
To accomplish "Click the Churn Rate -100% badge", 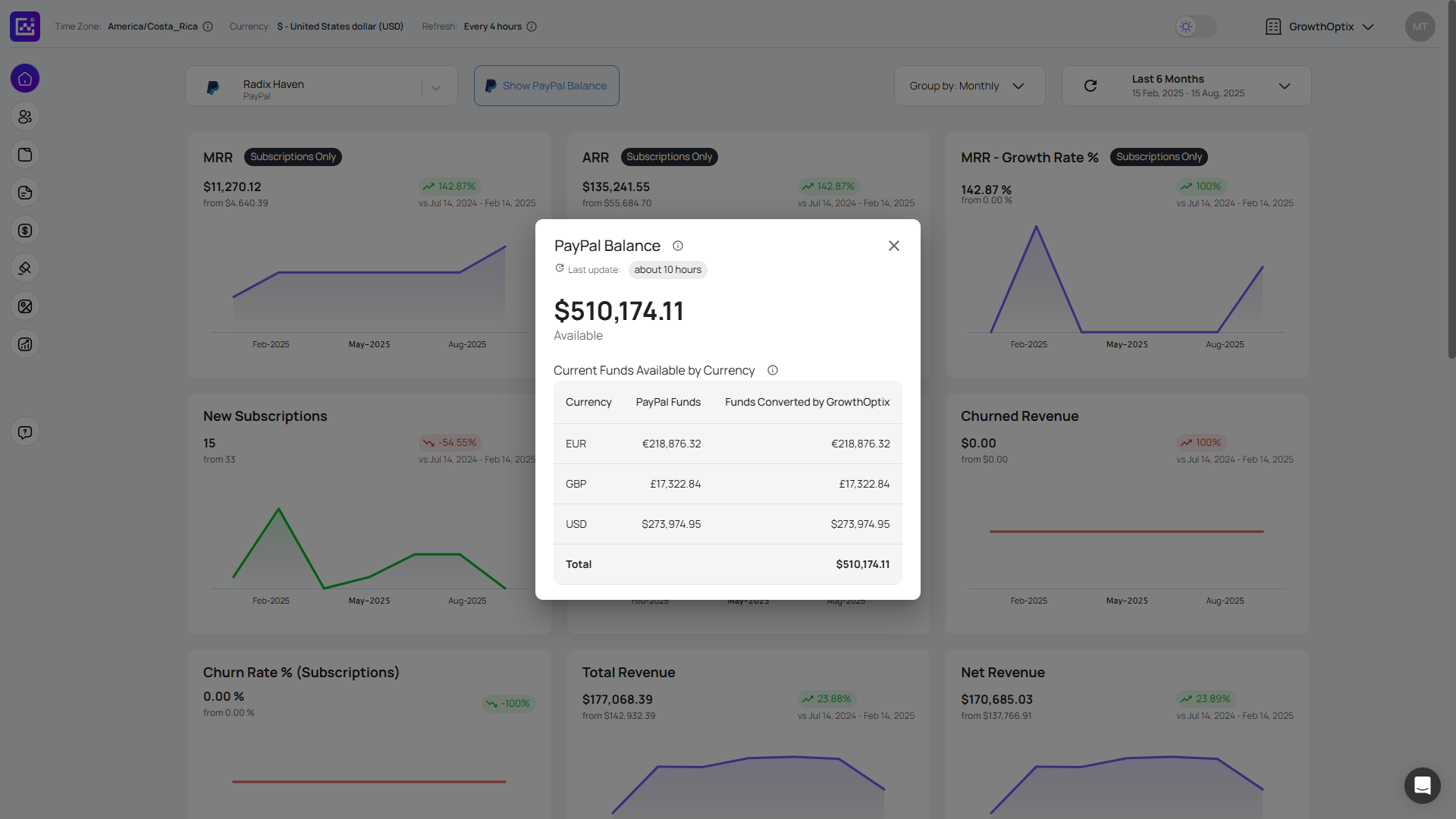I will pyautogui.click(x=508, y=704).
